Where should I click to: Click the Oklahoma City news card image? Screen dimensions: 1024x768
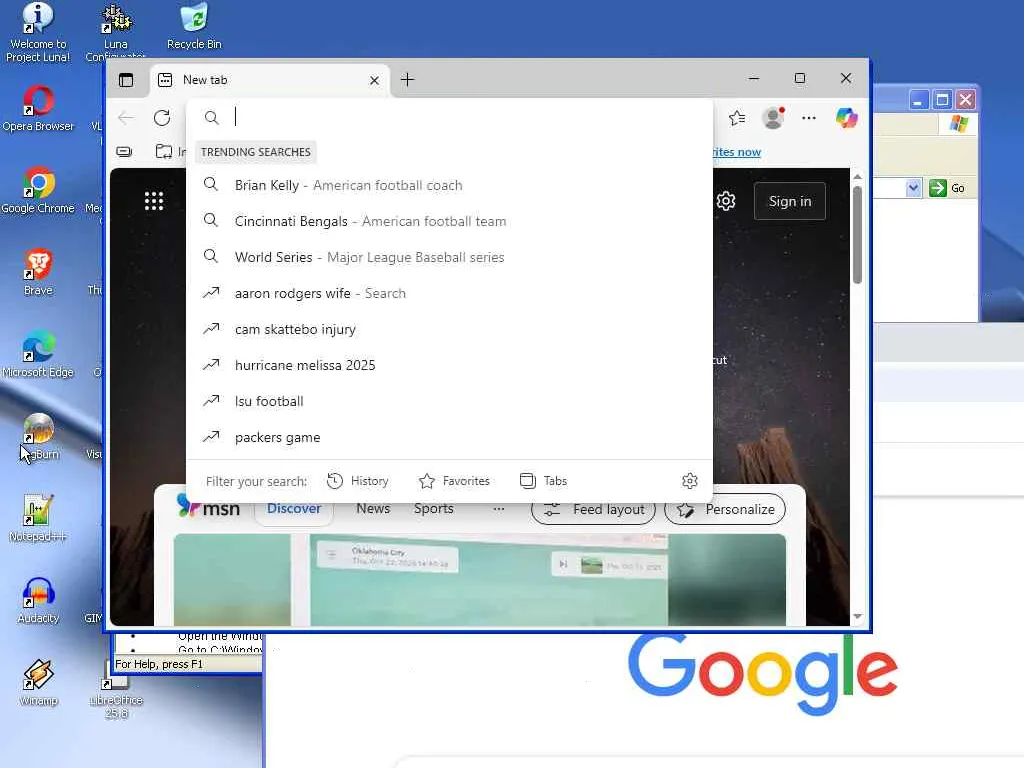click(x=479, y=580)
